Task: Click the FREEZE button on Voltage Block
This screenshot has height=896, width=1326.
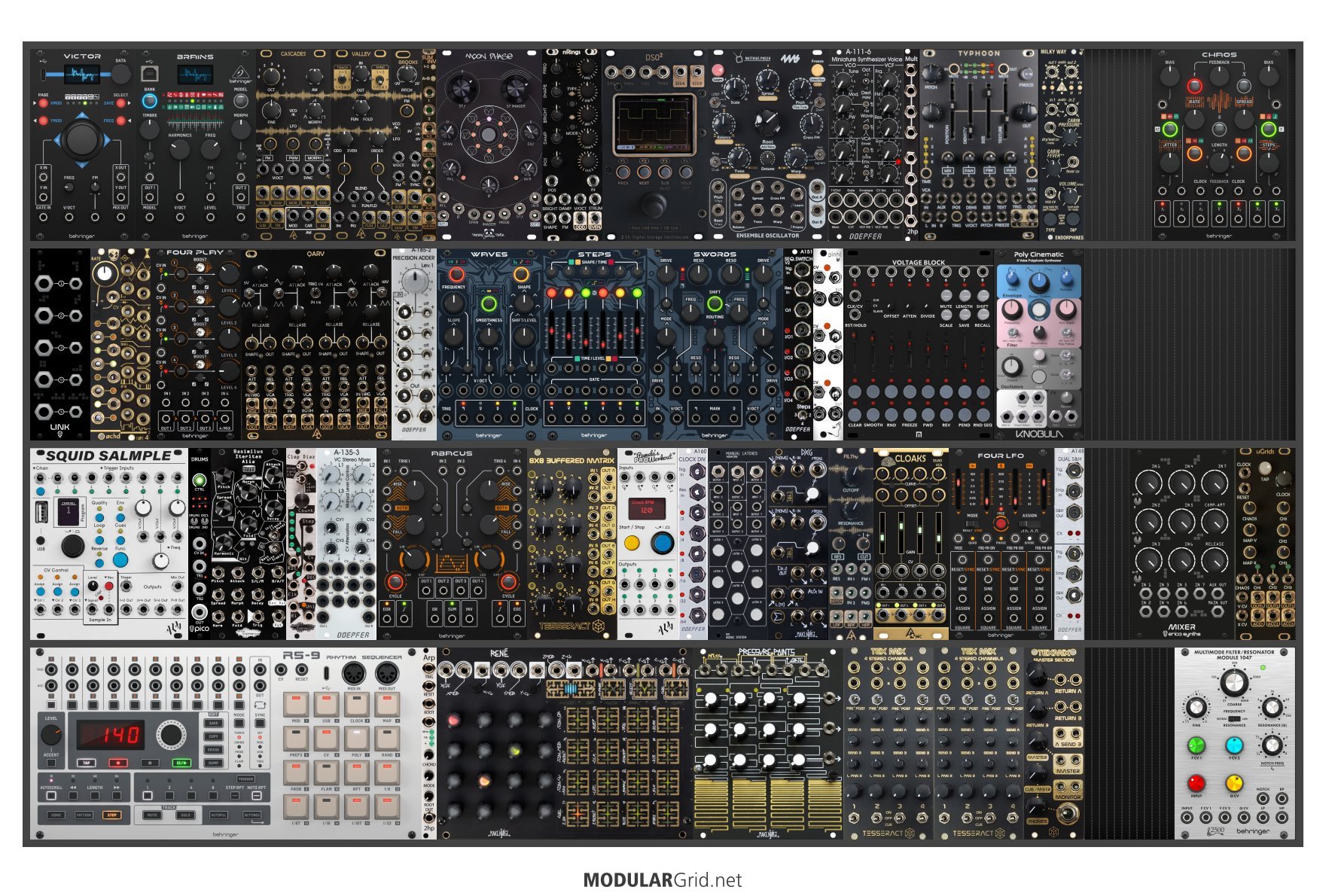Action: click(x=910, y=415)
